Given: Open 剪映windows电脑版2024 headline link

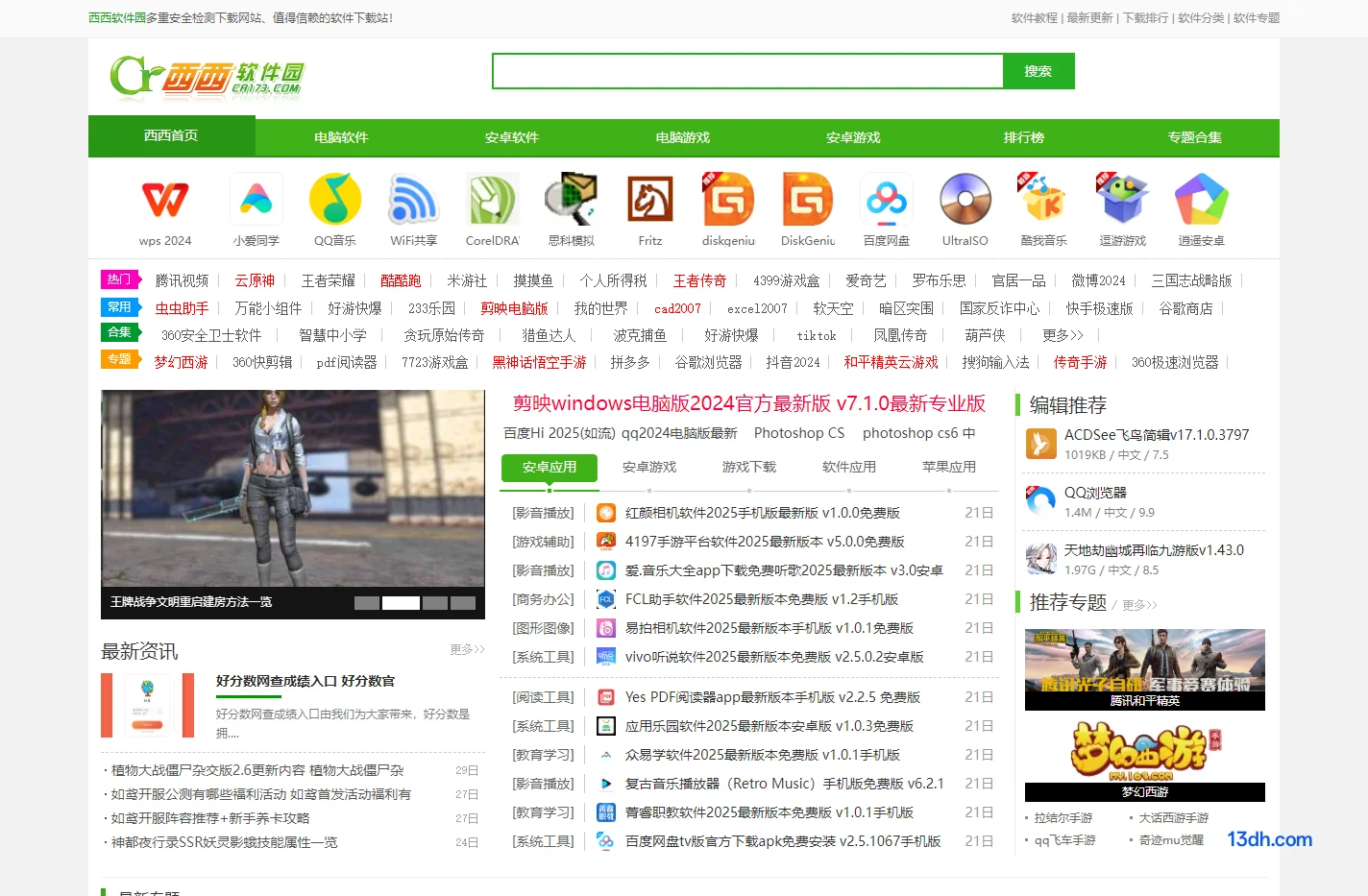Looking at the screenshot, I should [x=749, y=403].
